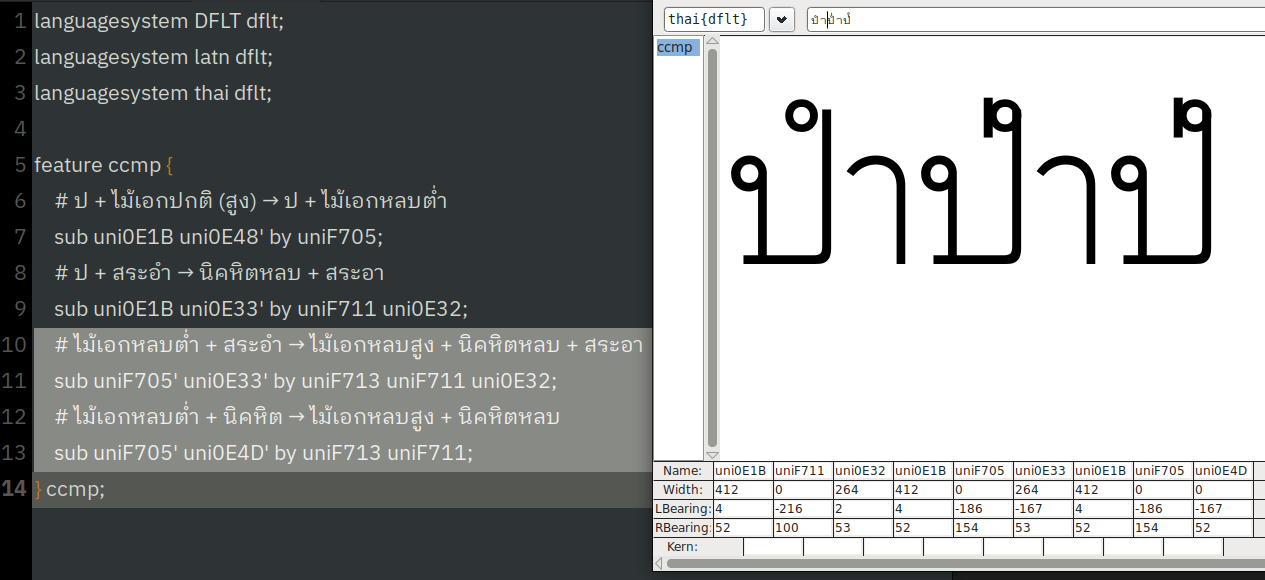This screenshot has height=580, width=1265.
Task: Select the uniF705 name cell after second uni0E1B
Action: (x=982, y=471)
